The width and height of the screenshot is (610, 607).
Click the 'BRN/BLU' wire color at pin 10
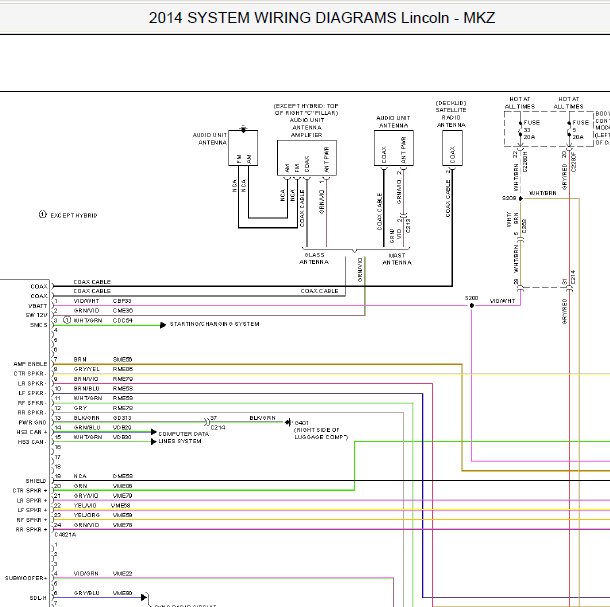[87, 388]
